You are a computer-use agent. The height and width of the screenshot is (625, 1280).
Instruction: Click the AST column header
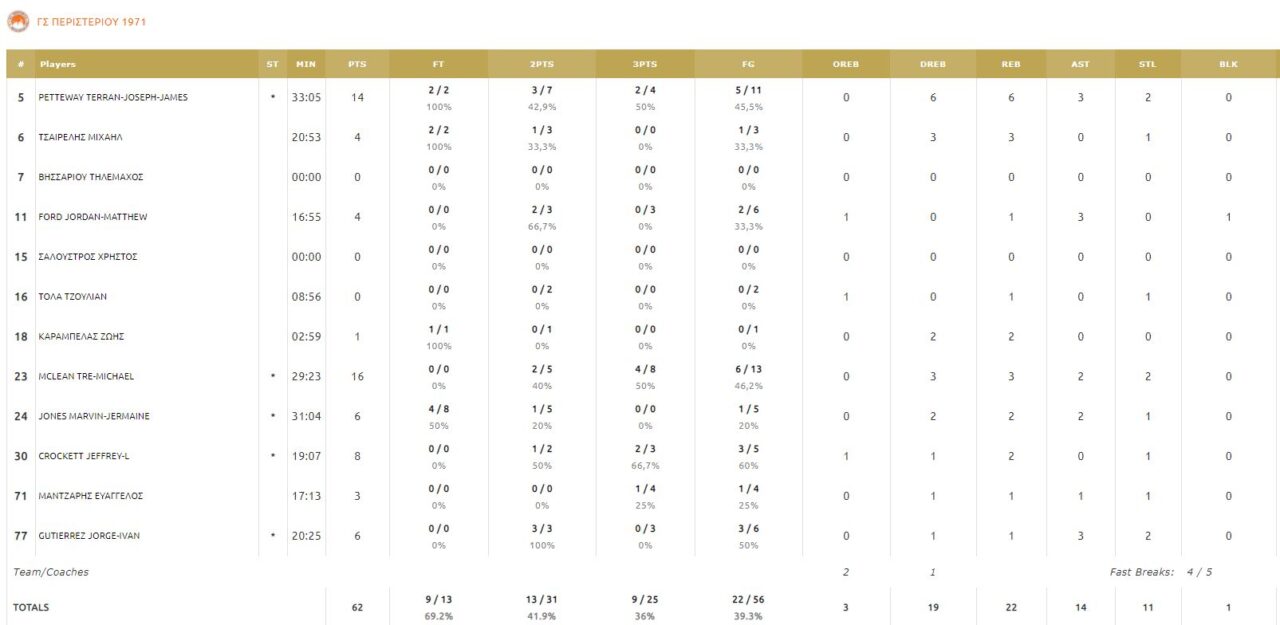point(1080,64)
